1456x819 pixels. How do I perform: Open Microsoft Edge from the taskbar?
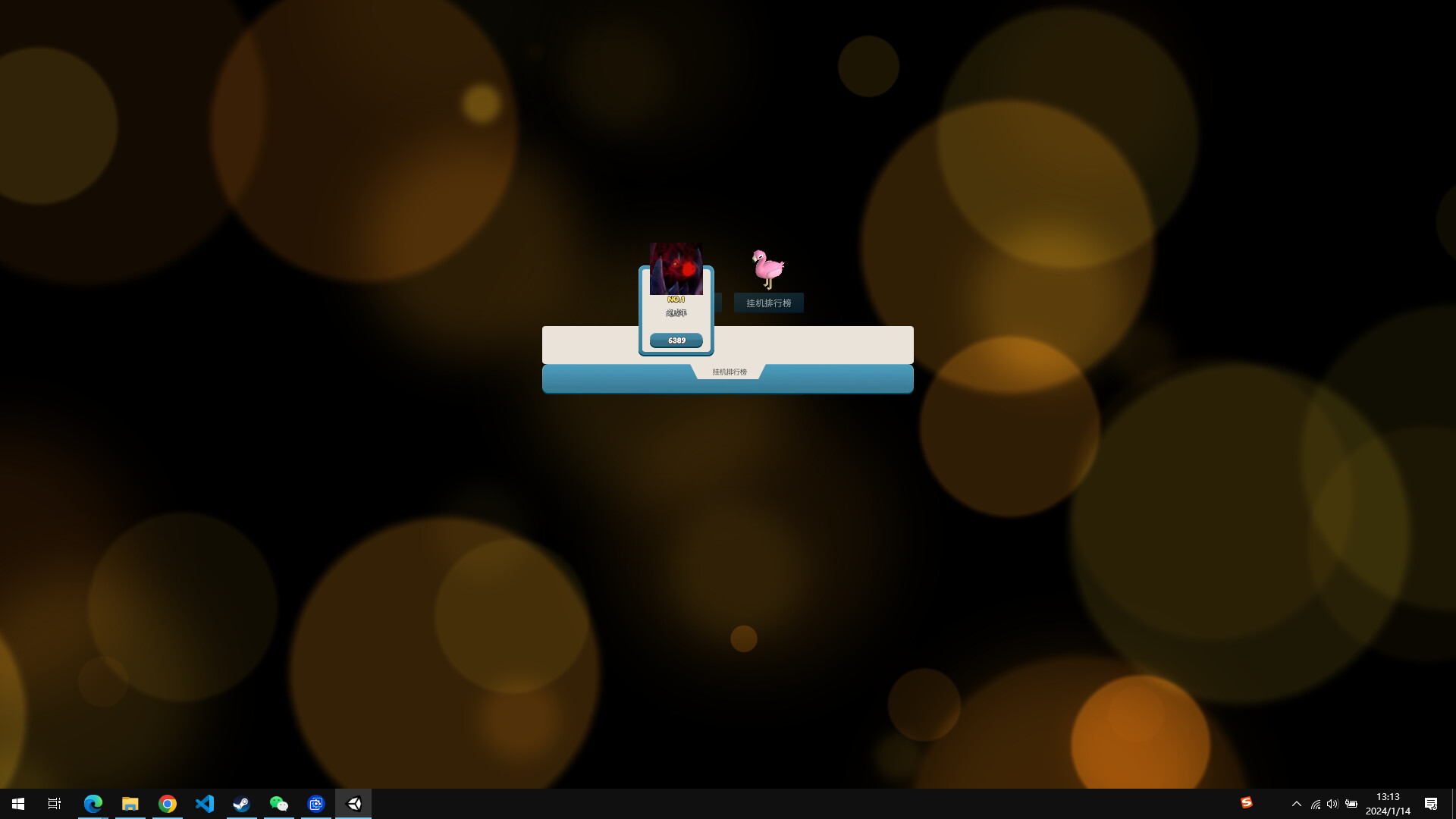93,803
